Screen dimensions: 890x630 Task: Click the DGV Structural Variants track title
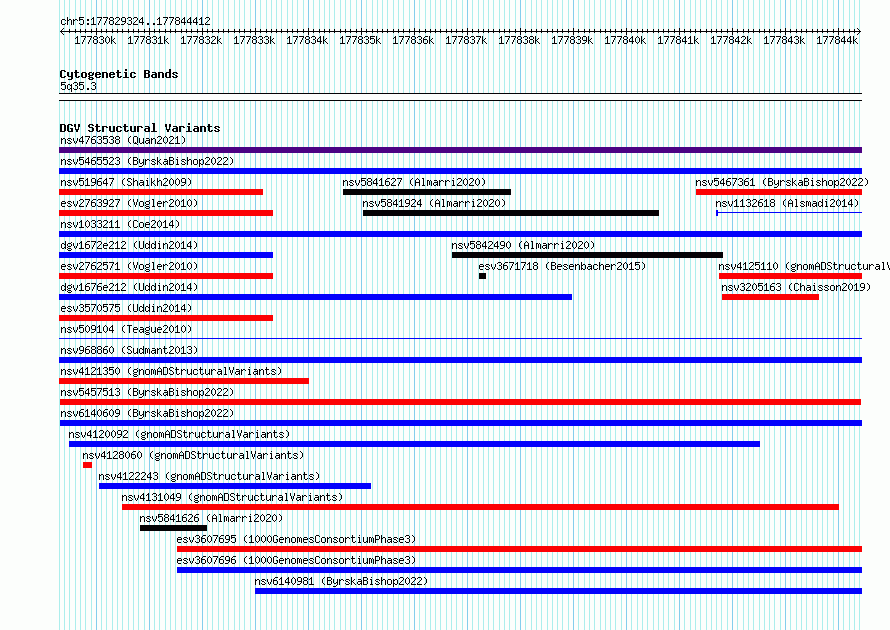point(140,128)
